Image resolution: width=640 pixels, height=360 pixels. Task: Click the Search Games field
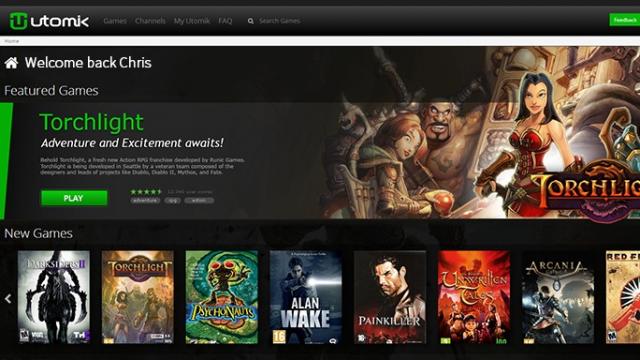click(x=280, y=21)
